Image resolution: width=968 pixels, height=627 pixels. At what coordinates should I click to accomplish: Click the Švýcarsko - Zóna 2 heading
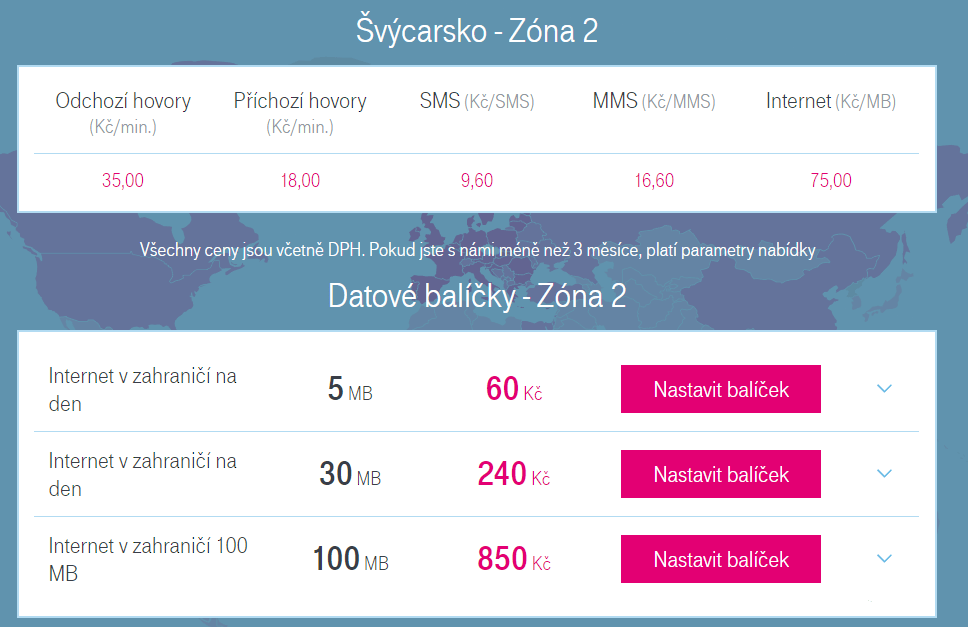tap(477, 31)
